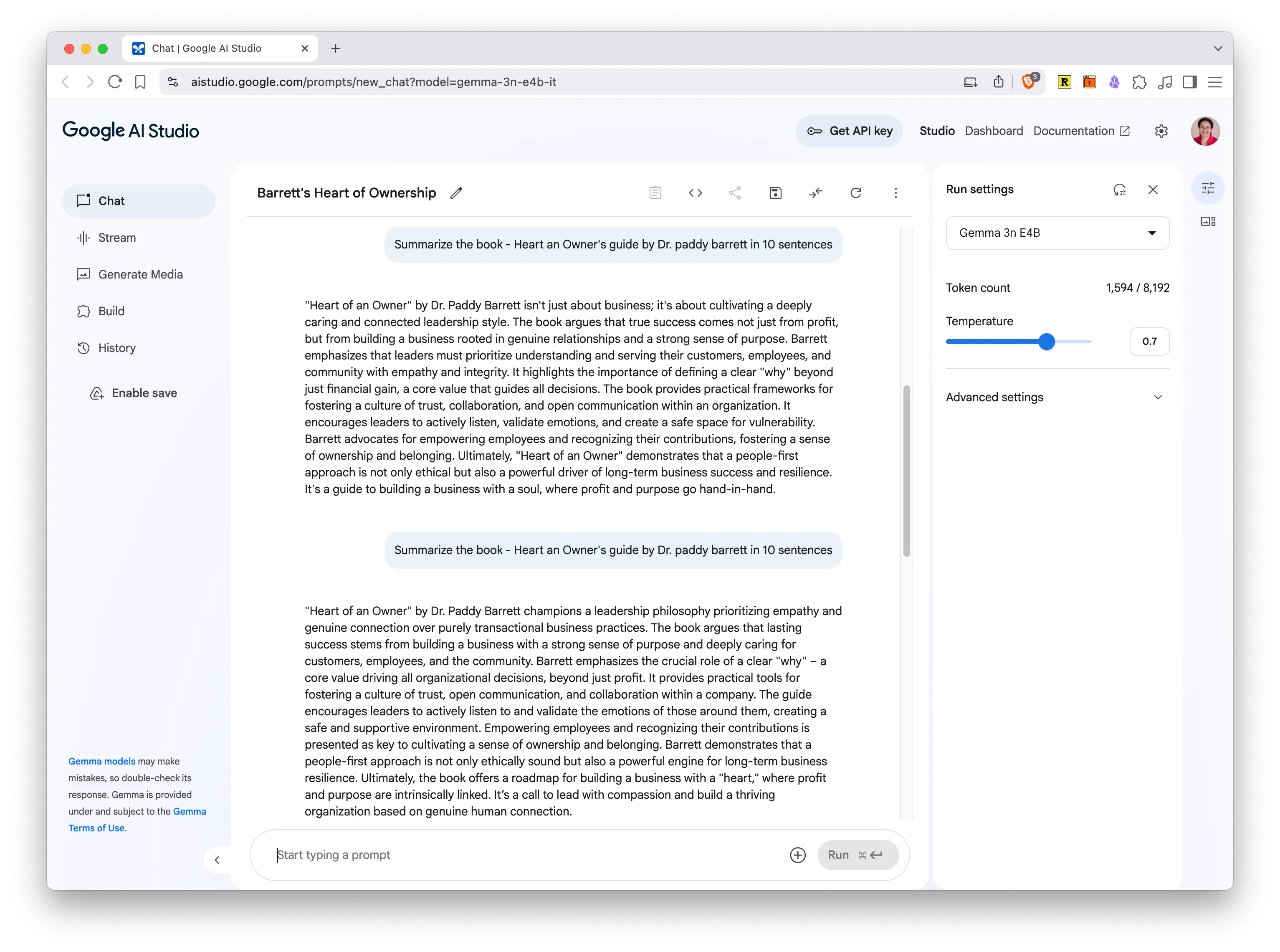The height and width of the screenshot is (952, 1280).
Task: Click the pencil icon to edit chat title
Action: pyautogui.click(x=456, y=193)
